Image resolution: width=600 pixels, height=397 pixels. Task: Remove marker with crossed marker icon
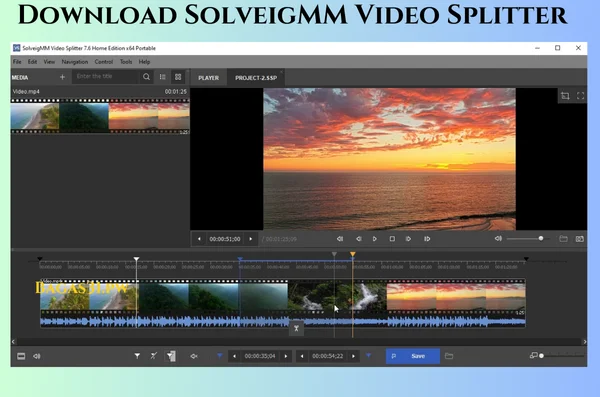pos(153,356)
